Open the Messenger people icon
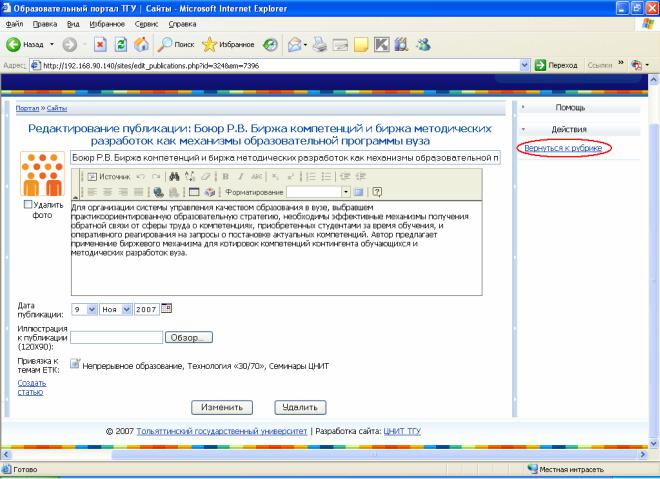This screenshot has height=479, width=660. 423,45
